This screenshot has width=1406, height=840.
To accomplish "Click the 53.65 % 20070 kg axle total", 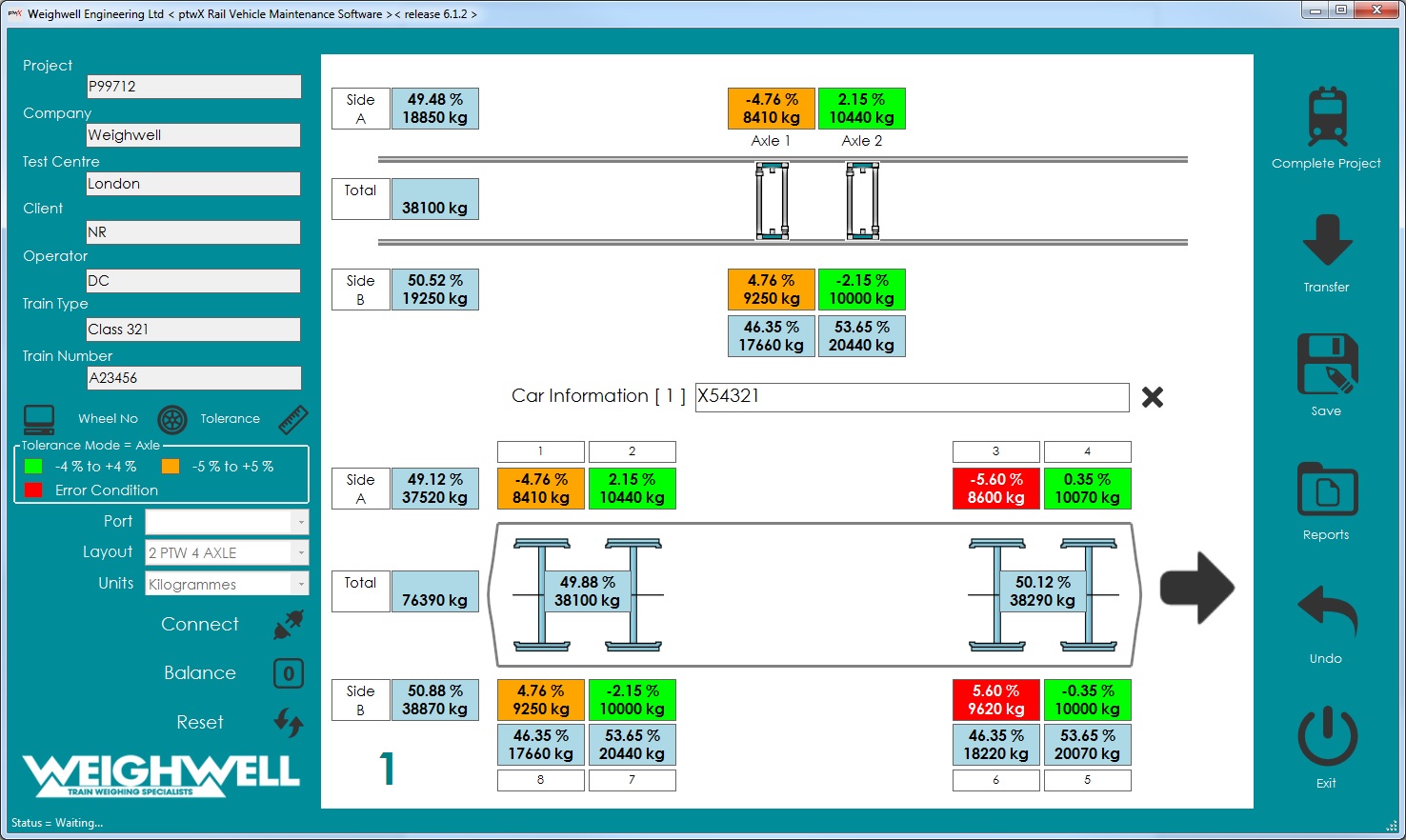I will click(x=1088, y=745).
